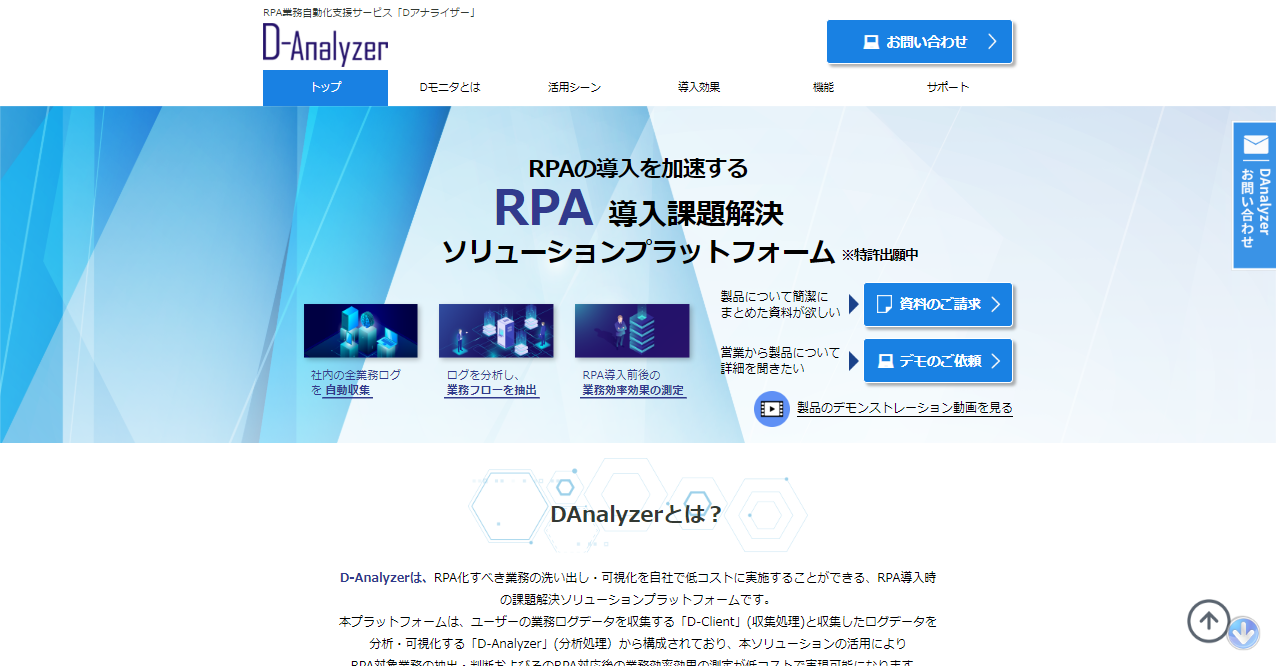The image size is (1276, 666).
Task: Click the envelope icon on side tab
Action: 1255,145
